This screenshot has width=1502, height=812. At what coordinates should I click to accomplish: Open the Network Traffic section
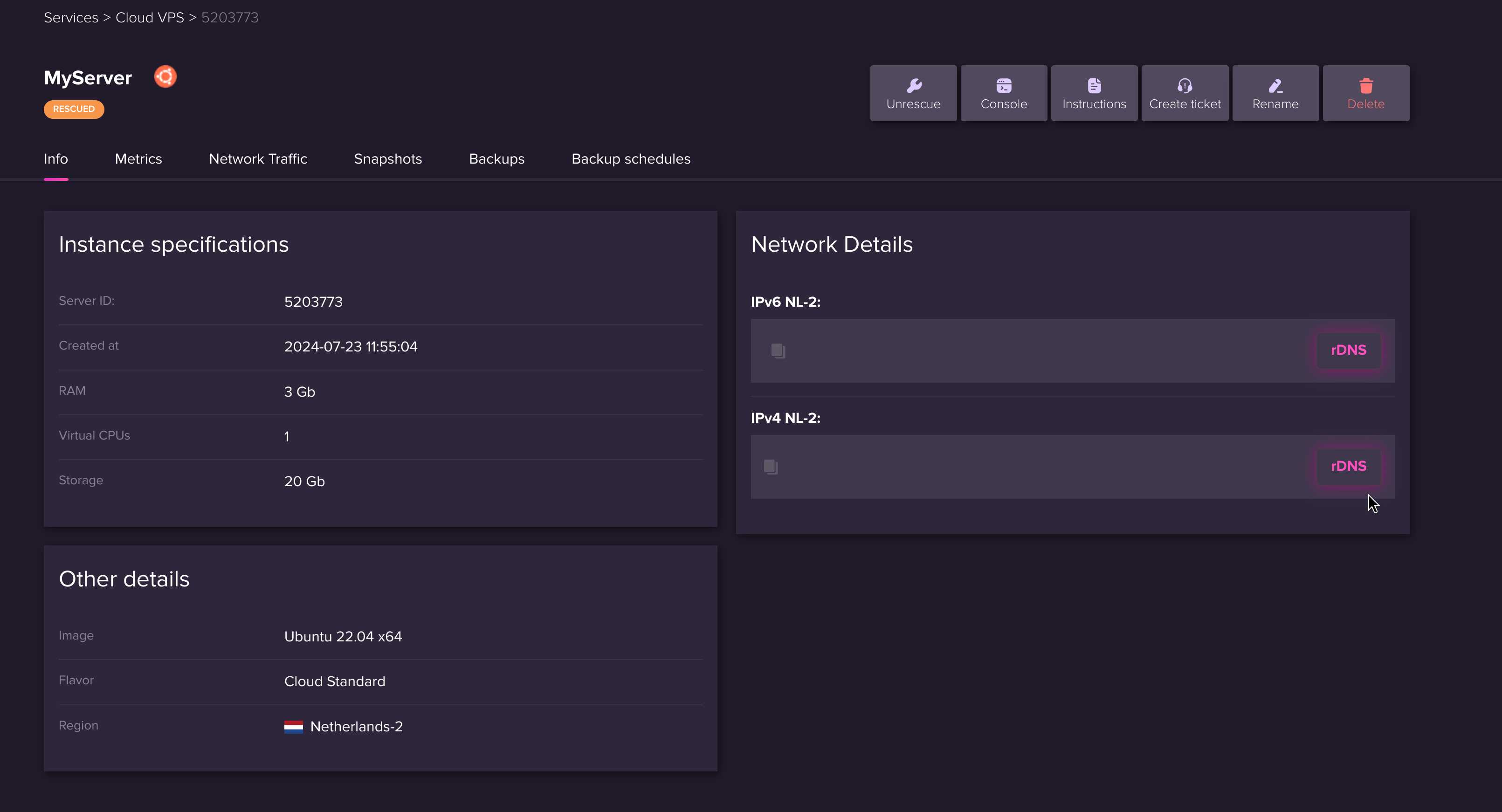pyautogui.click(x=258, y=159)
